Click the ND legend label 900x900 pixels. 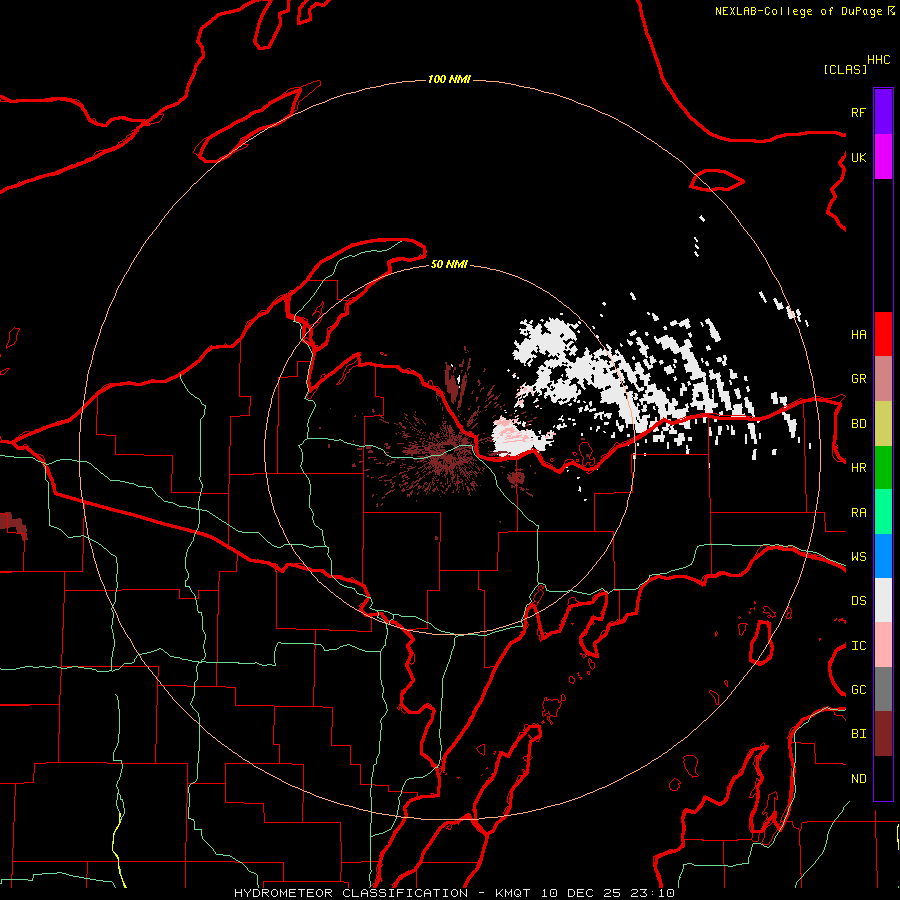(x=858, y=779)
